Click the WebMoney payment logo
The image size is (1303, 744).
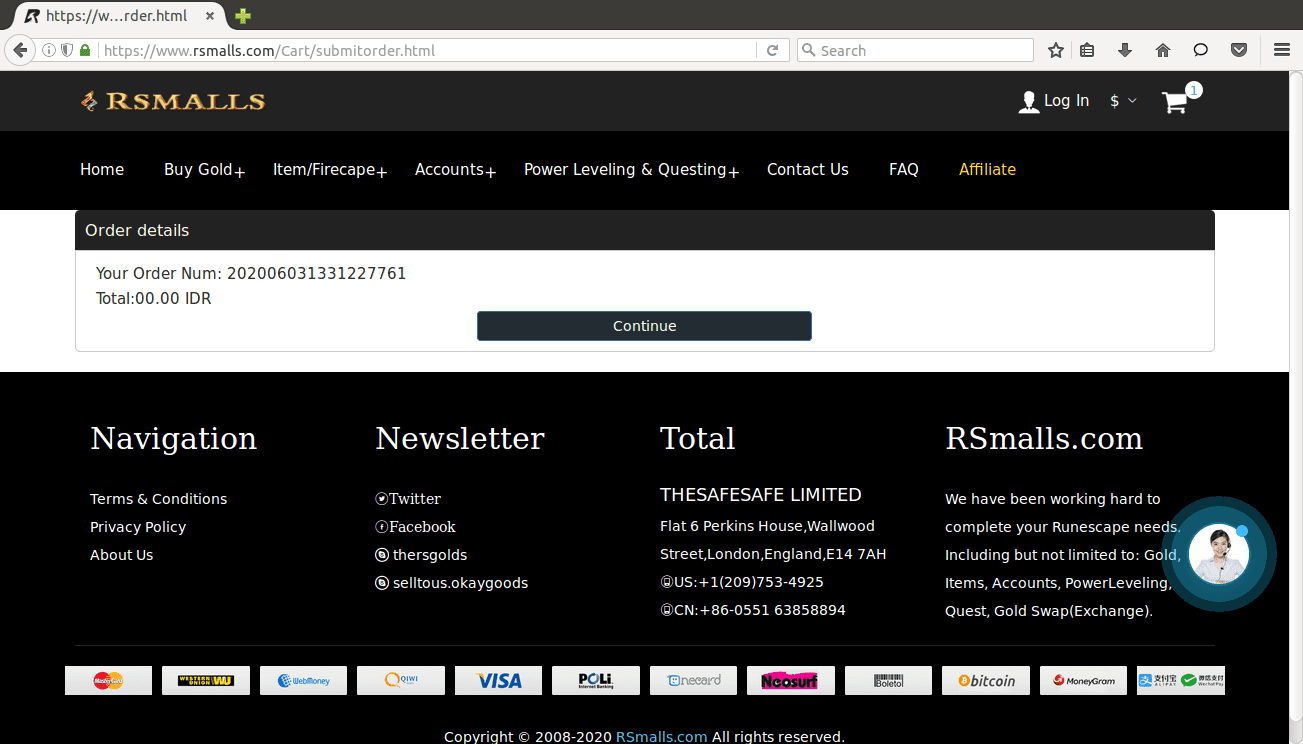point(303,680)
